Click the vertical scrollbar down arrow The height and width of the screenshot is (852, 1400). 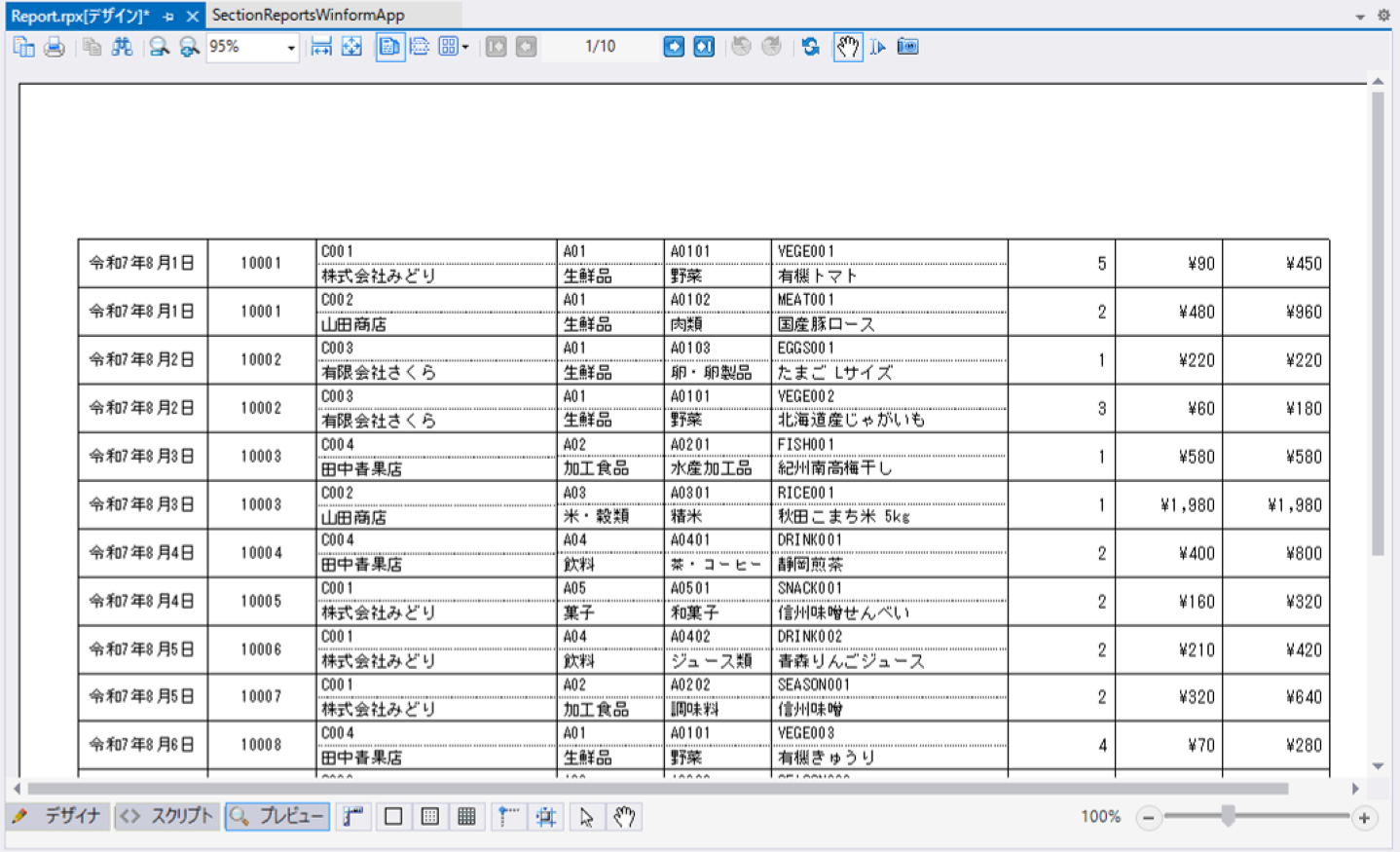[1378, 766]
